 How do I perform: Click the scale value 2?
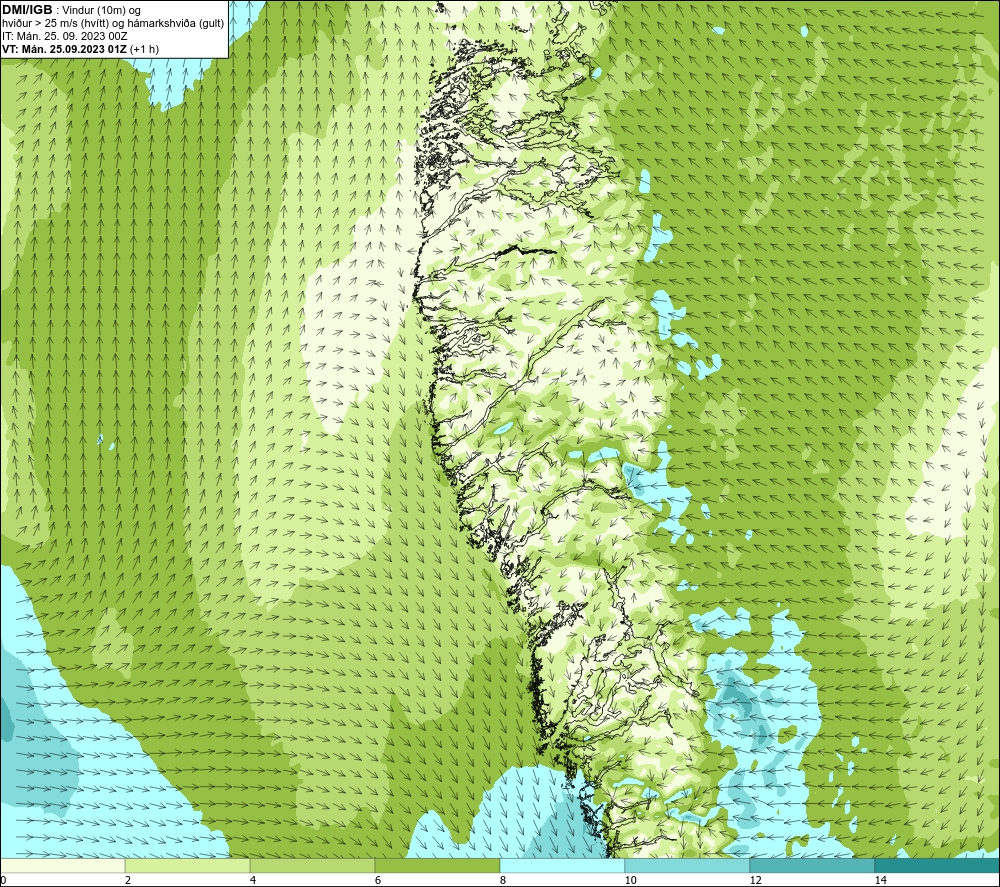pyautogui.click(x=128, y=880)
